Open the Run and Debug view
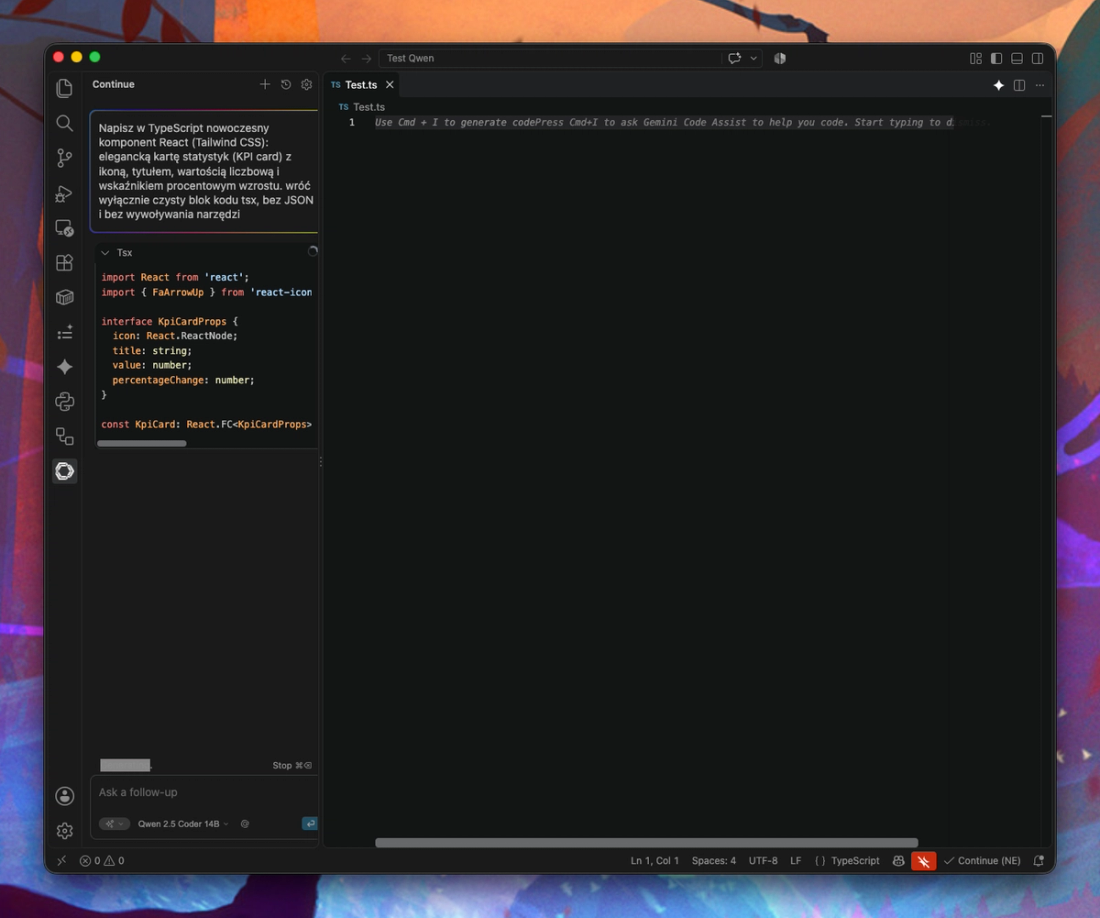This screenshot has height=918, width=1100. click(65, 193)
